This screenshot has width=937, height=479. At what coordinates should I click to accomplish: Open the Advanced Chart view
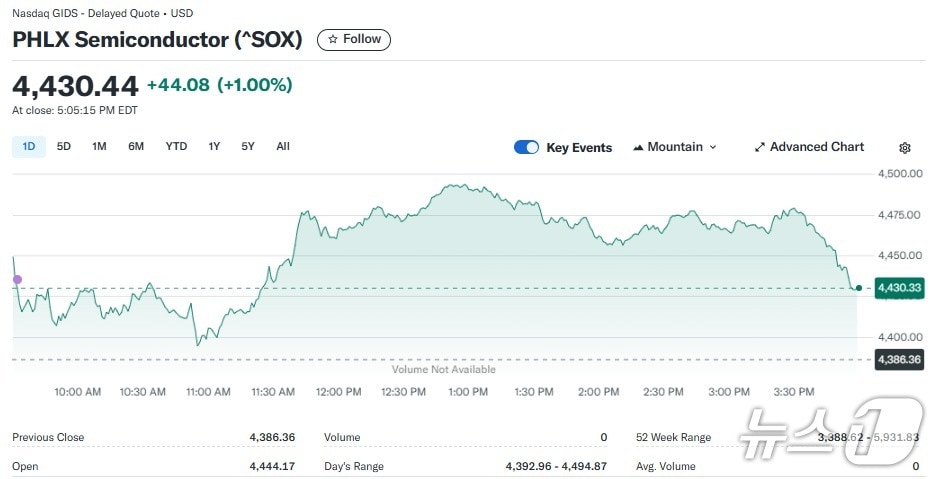tap(816, 147)
